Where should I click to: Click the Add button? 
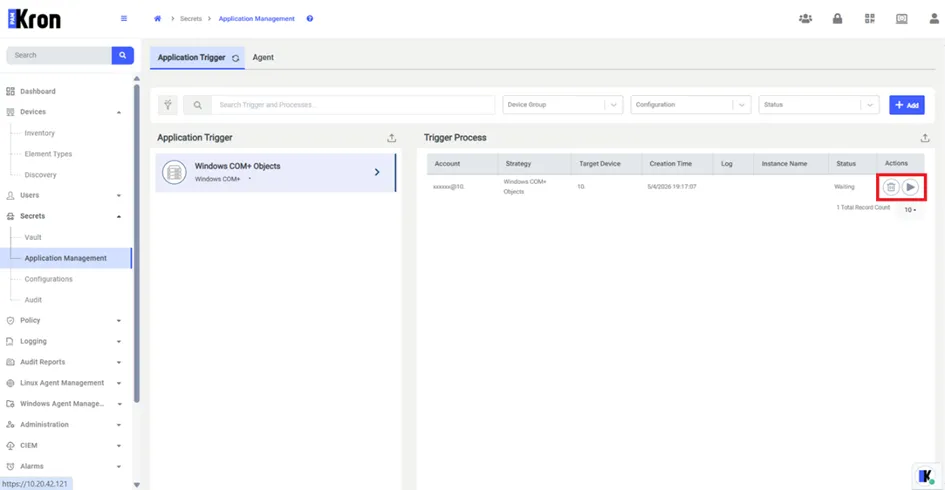906,105
